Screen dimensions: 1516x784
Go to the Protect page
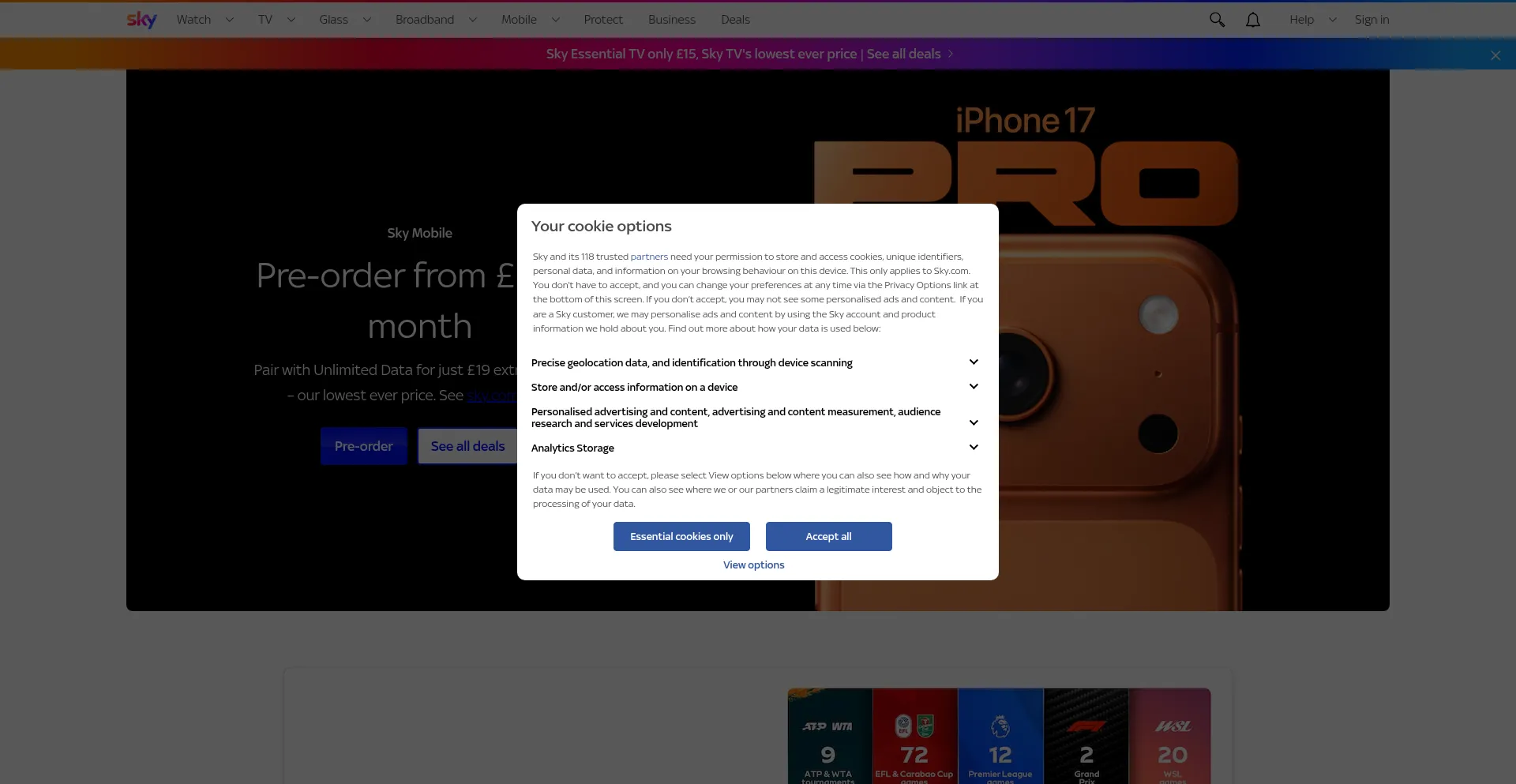point(603,20)
